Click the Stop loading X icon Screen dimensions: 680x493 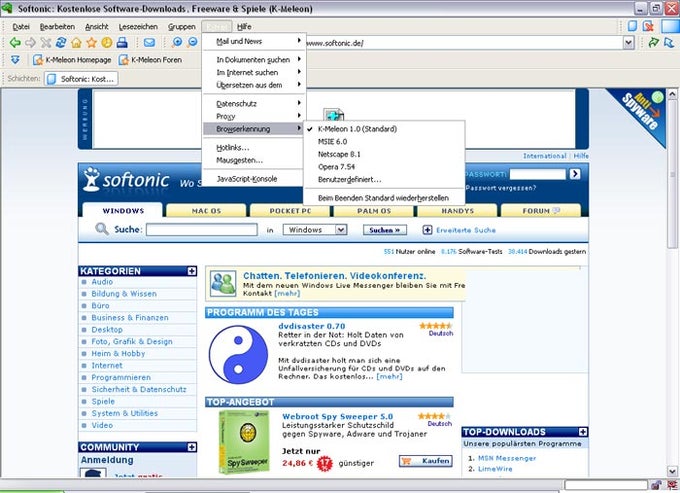46,42
